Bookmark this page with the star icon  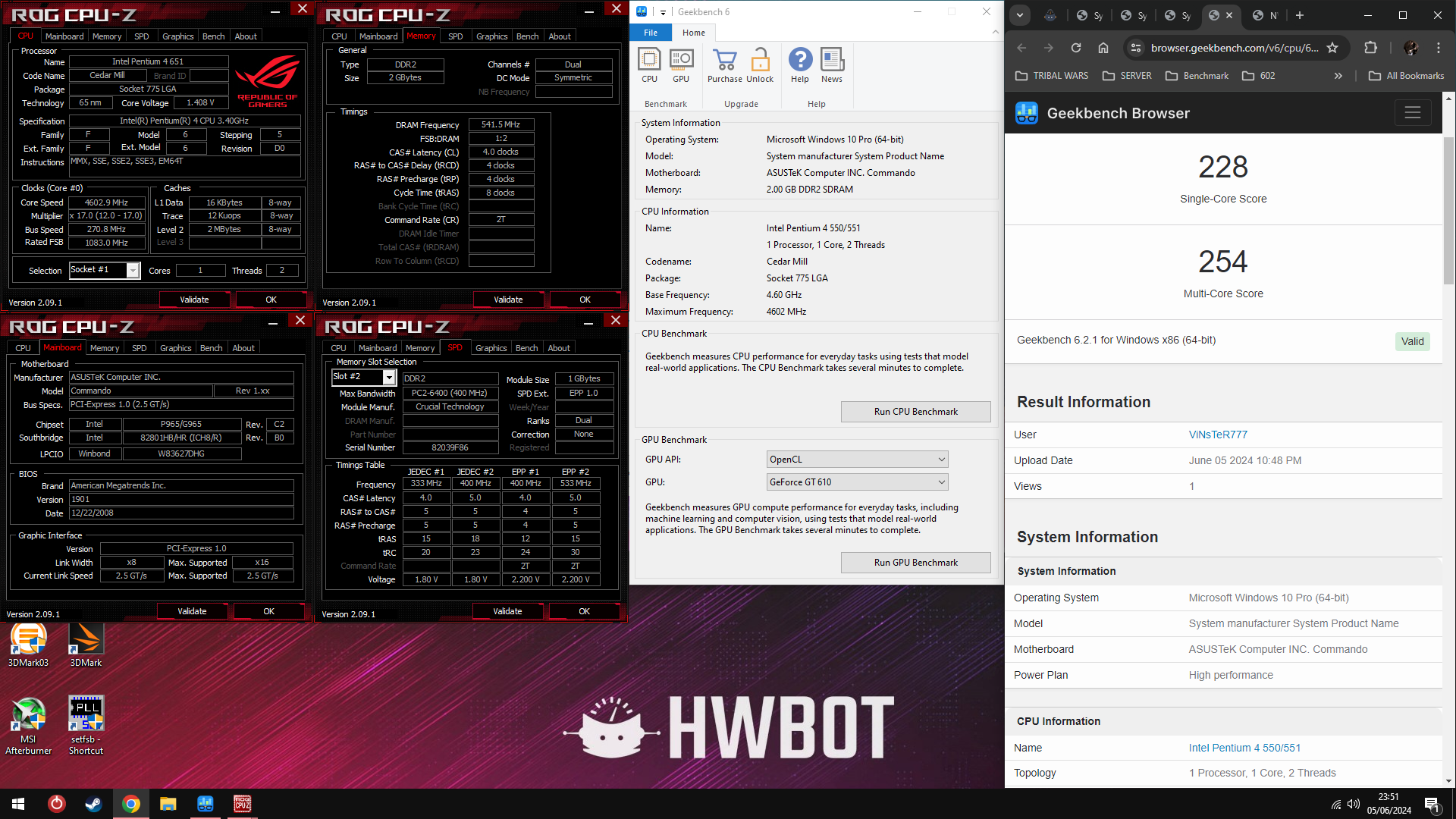[x=1332, y=48]
